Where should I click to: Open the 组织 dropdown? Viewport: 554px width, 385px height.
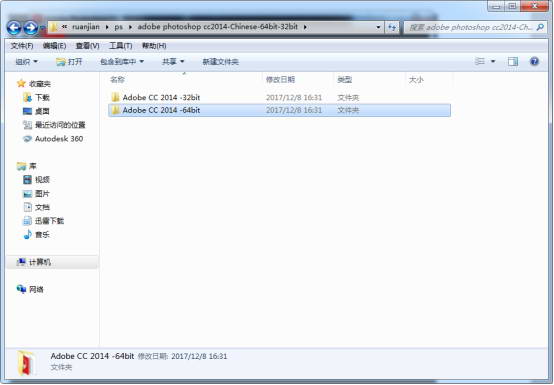[26, 62]
